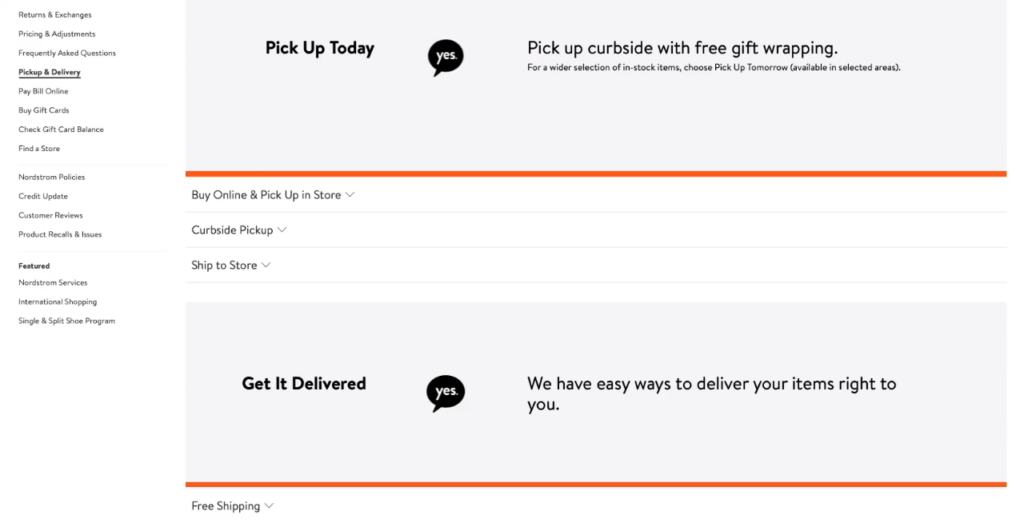Select Pickup & Delivery sidebar item

(50, 72)
